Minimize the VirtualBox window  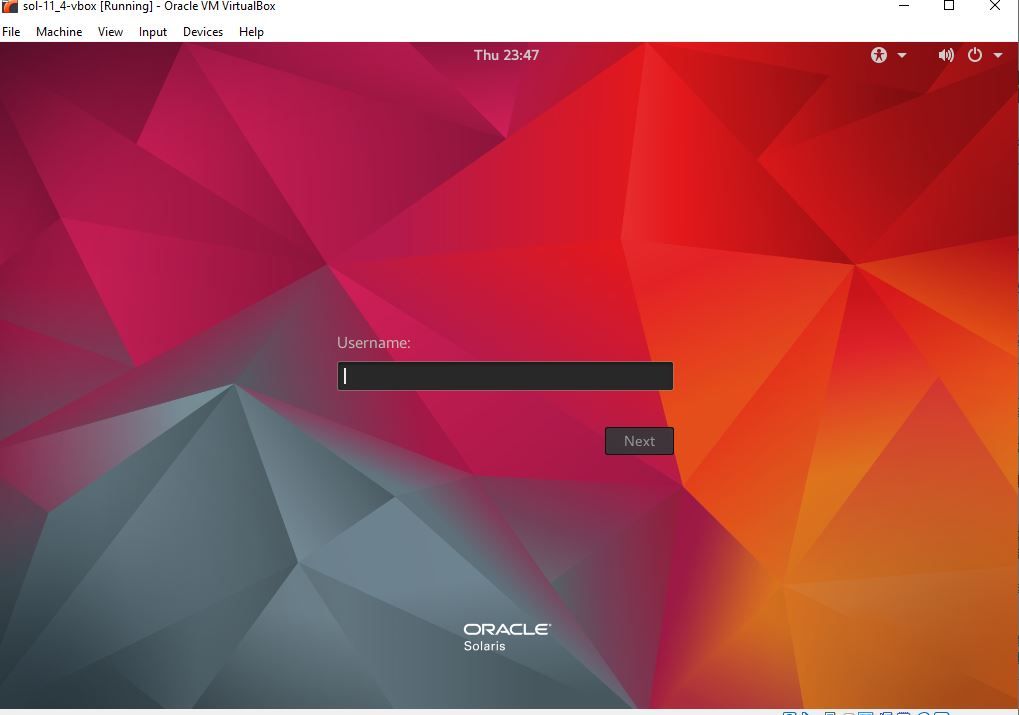point(903,6)
